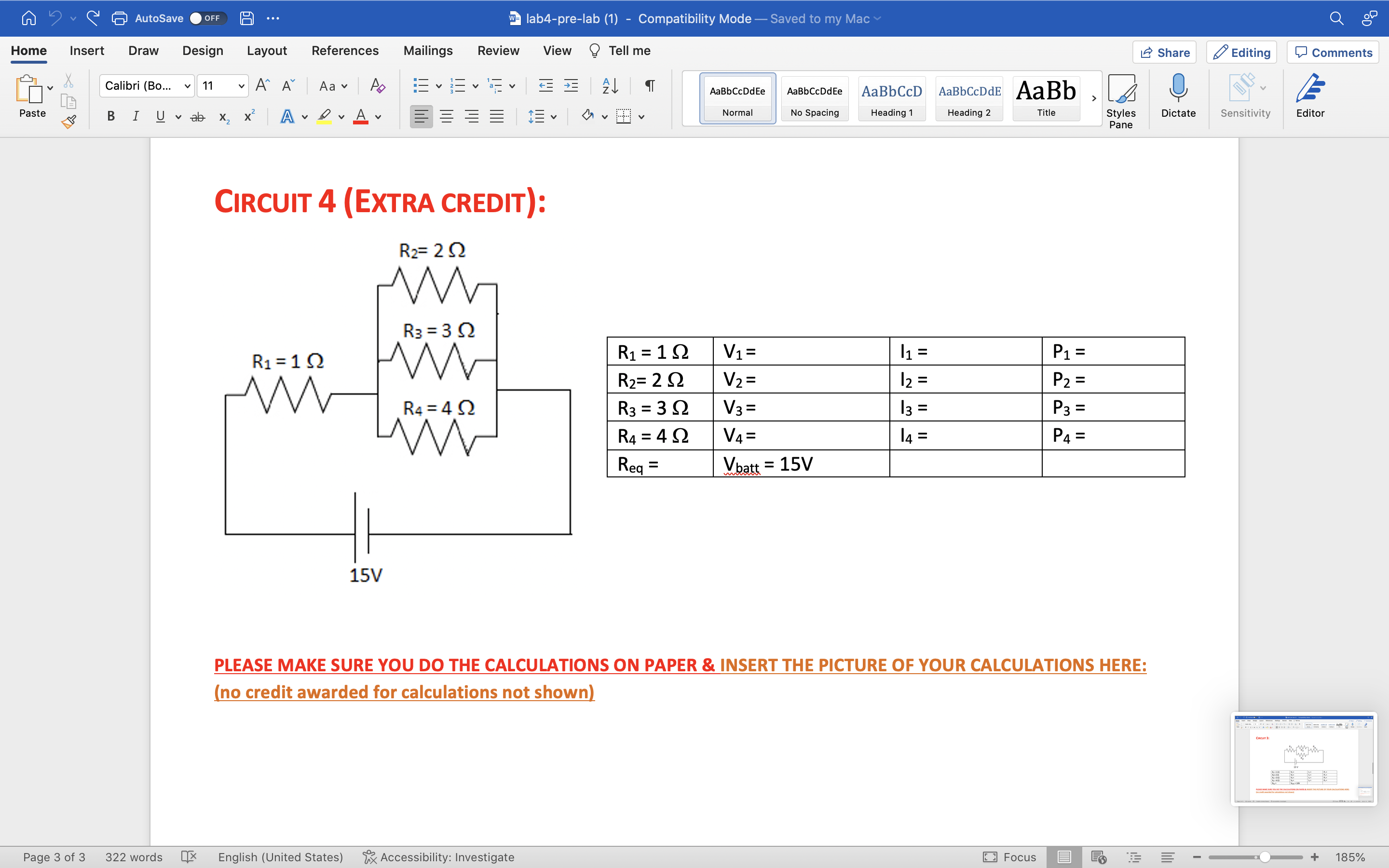Click the Home icon in the title bar
Image resolution: width=1389 pixels, height=868 pixels.
[x=29, y=18]
